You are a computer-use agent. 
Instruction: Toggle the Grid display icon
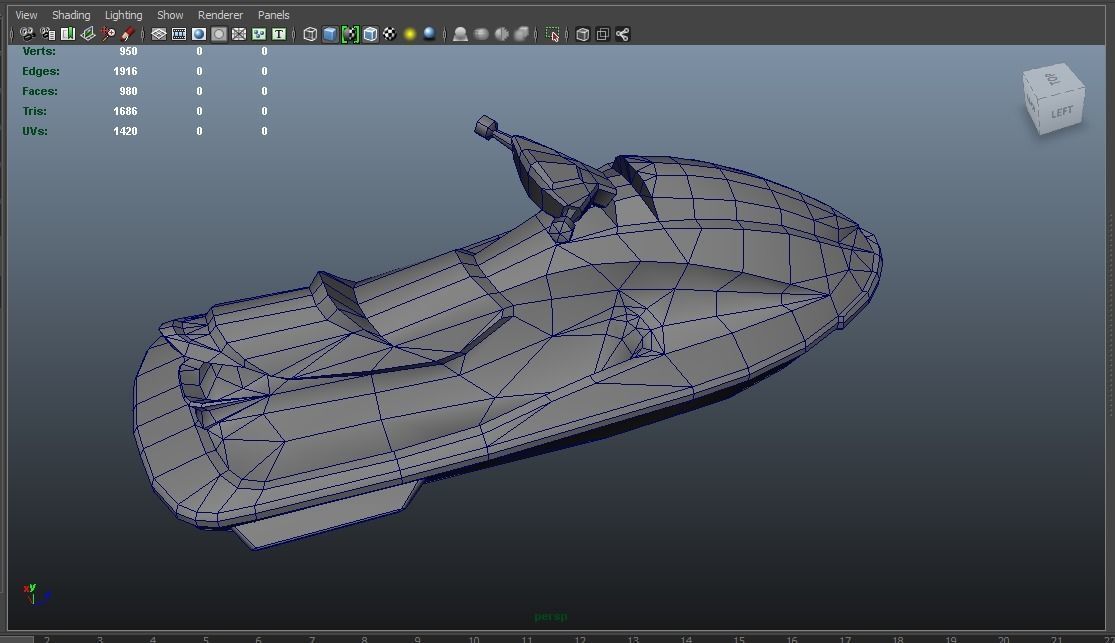pyautogui.click(x=159, y=34)
